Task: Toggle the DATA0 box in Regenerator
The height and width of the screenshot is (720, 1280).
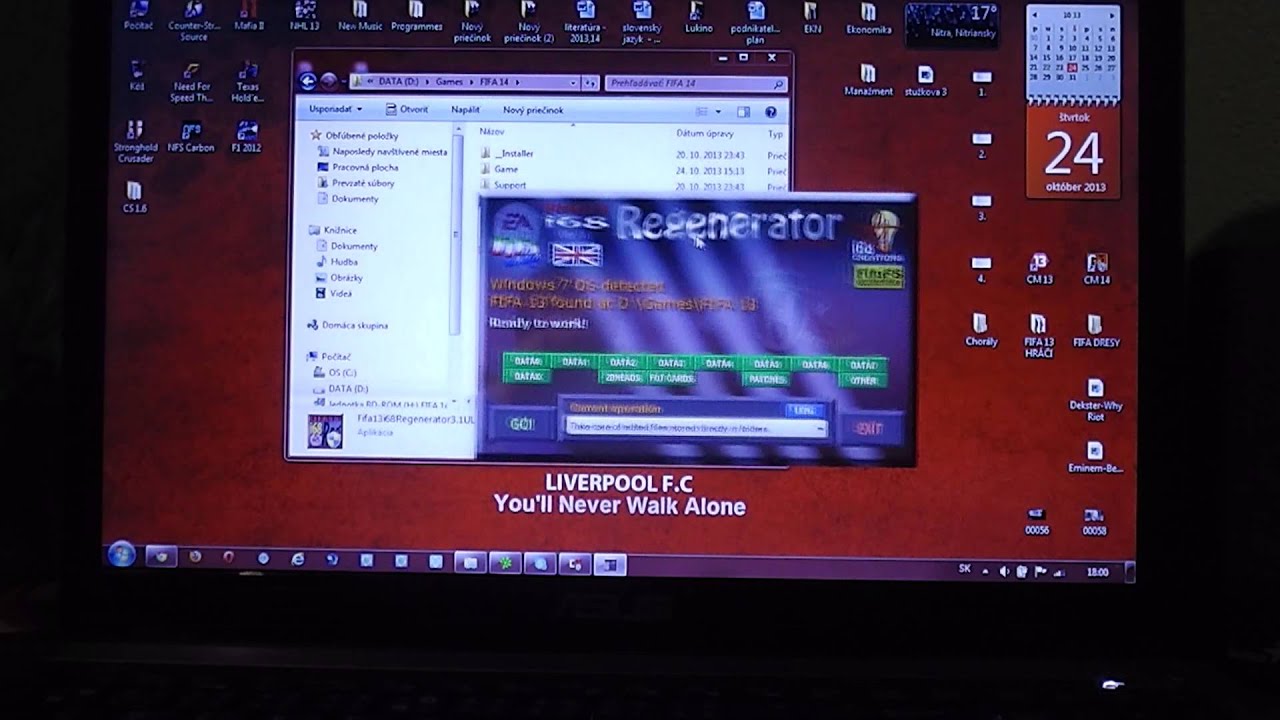Action: [526, 362]
